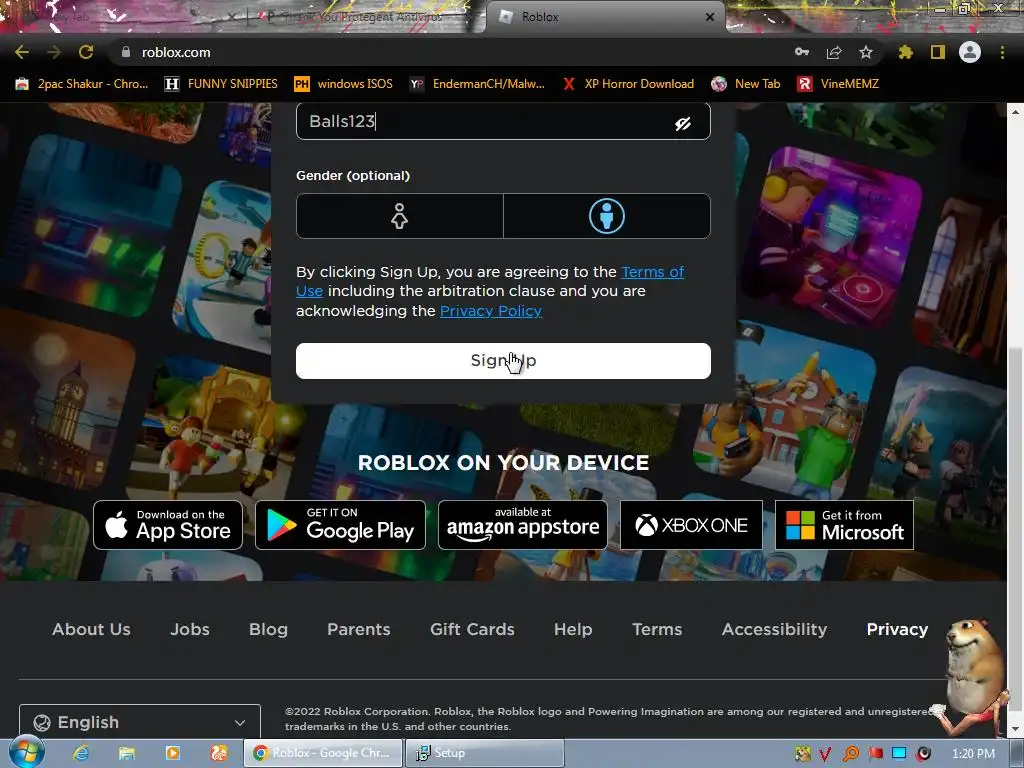Screen dimensions: 1024x768
Task: Open the XP Horror Download bookmark
Action: click(628, 84)
